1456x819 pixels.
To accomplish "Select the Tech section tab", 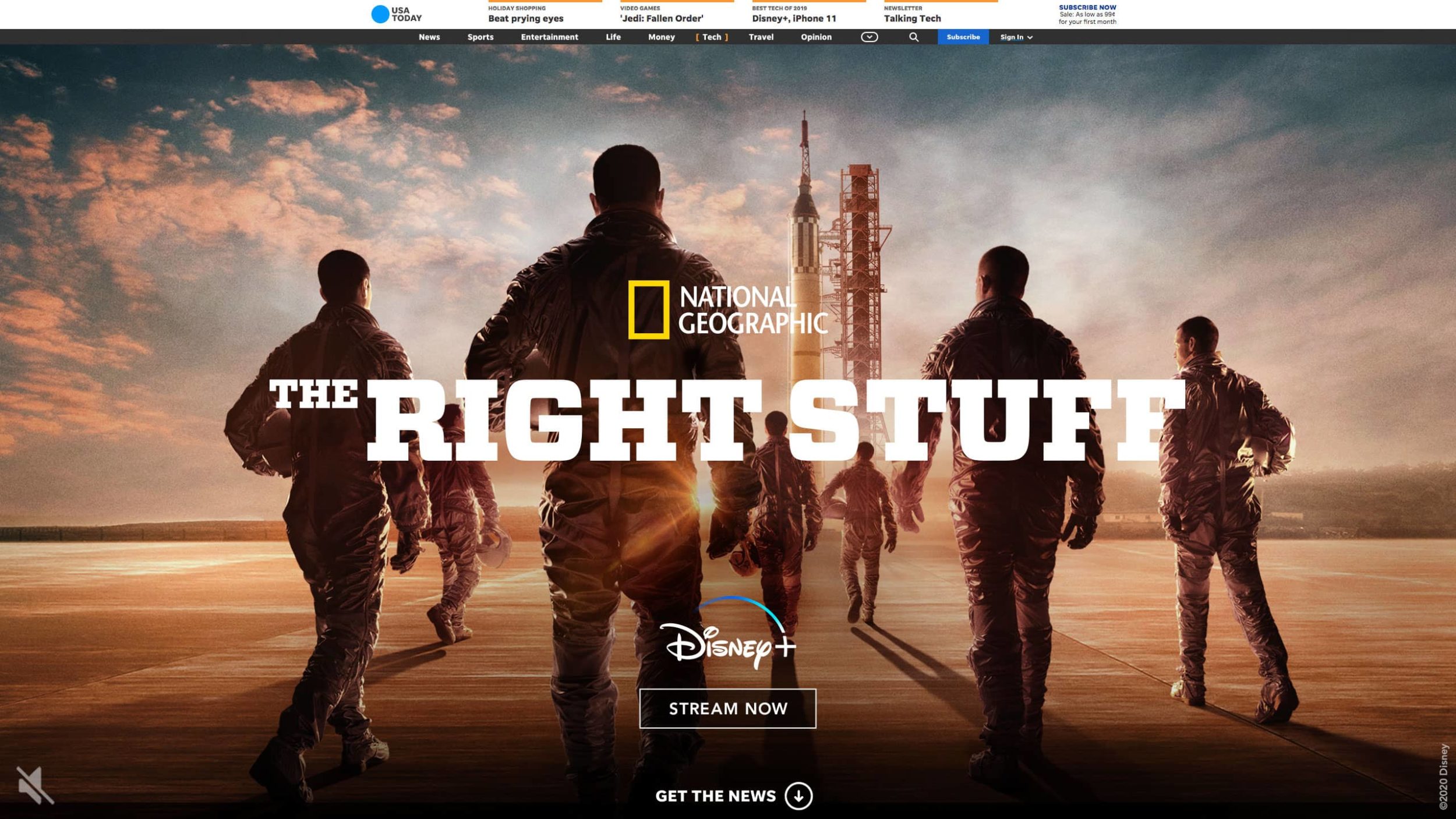I will [712, 37].
